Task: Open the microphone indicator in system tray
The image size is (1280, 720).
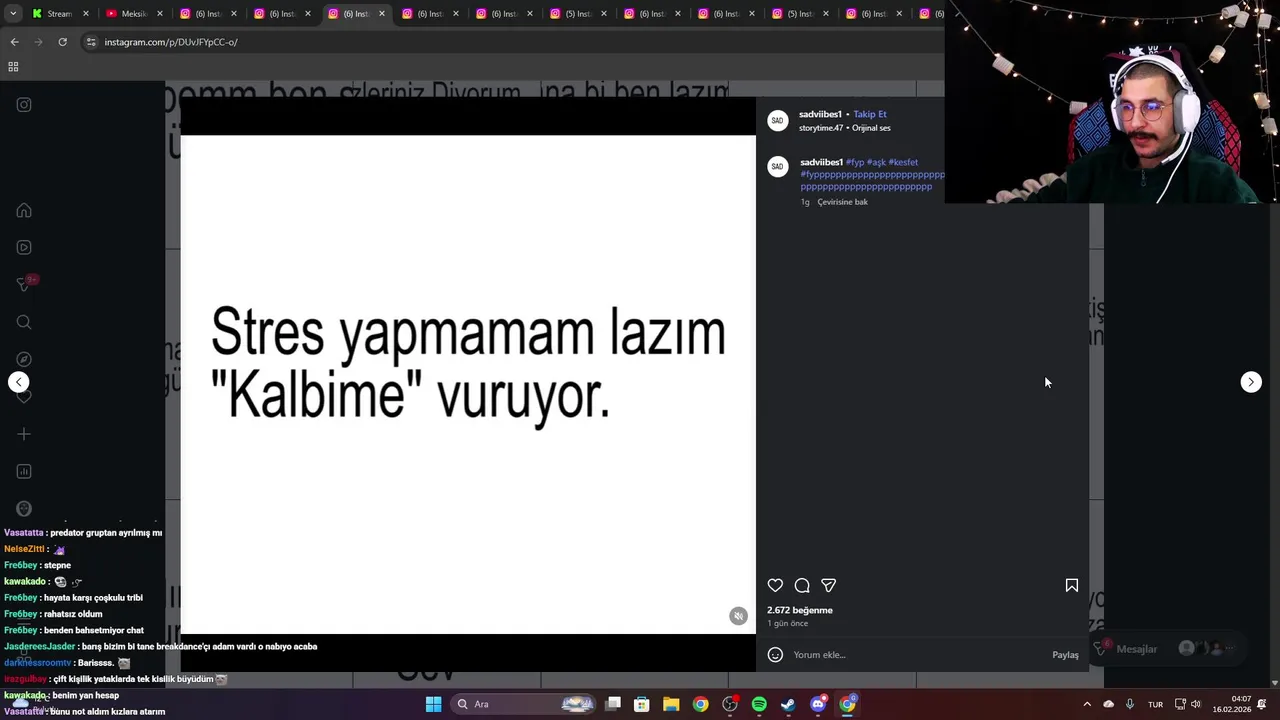Action: [x=1130, y=704]
